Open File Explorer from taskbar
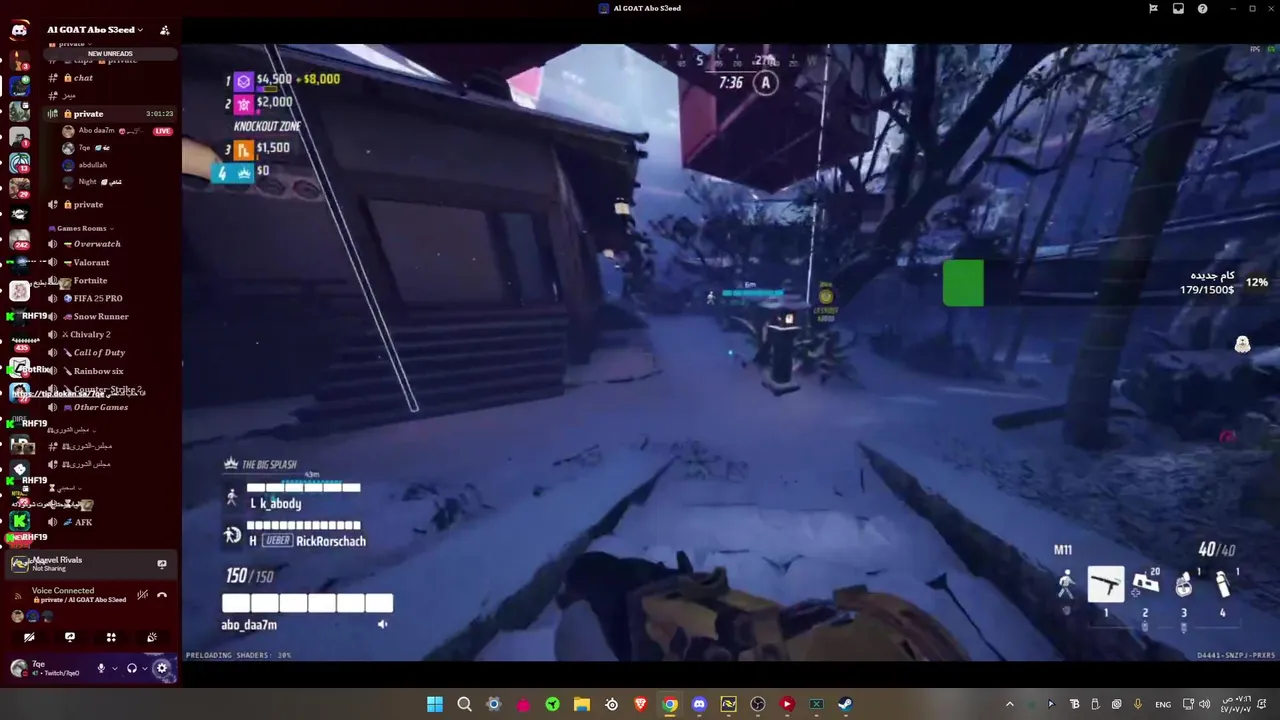Image resolution: width=1280 pixels, height=720 pixels. [582, 704]
